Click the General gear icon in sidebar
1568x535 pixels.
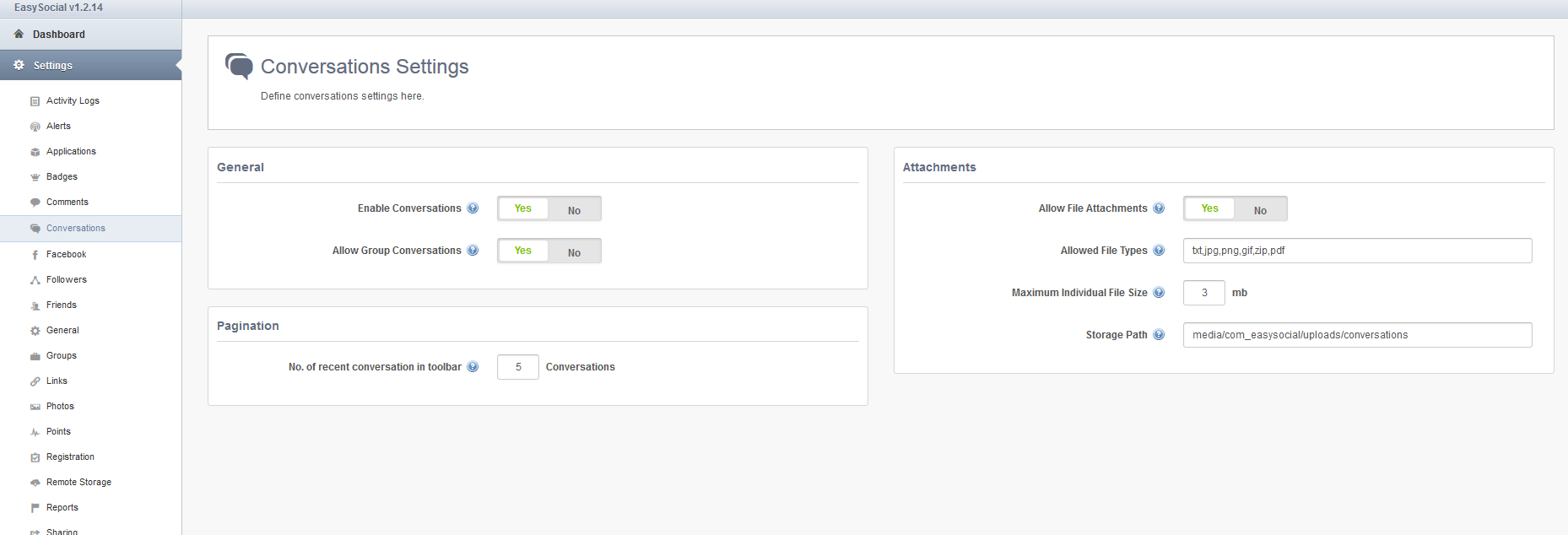[x=35, y=331]
